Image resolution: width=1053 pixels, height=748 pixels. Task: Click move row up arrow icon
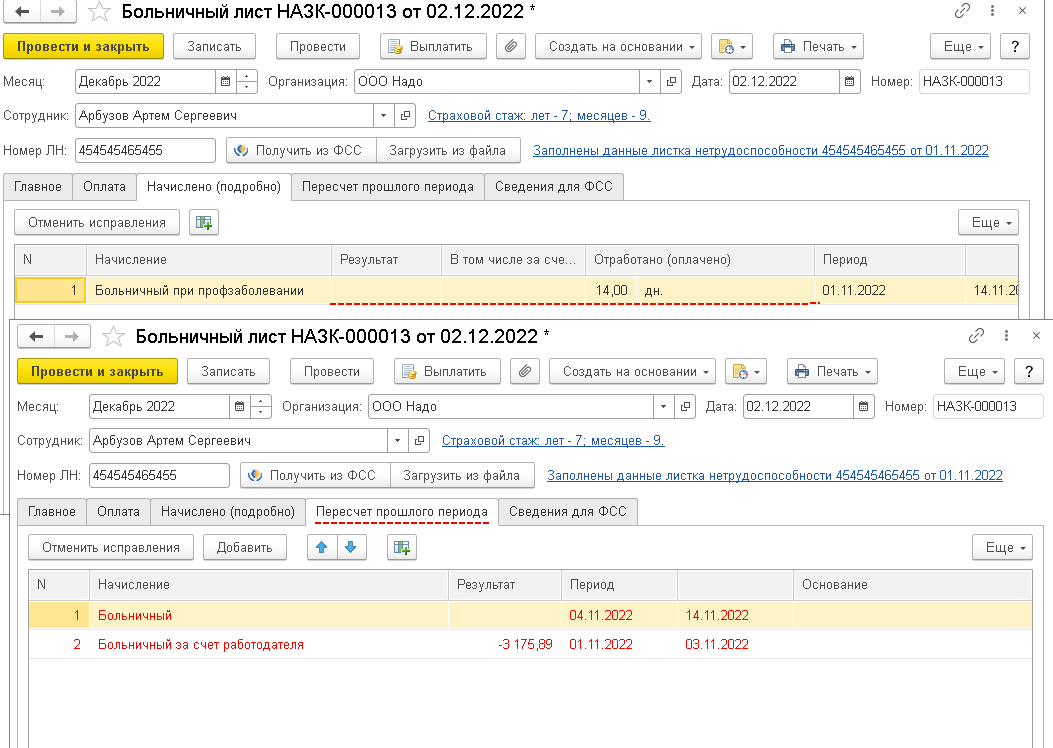(323, 547)
